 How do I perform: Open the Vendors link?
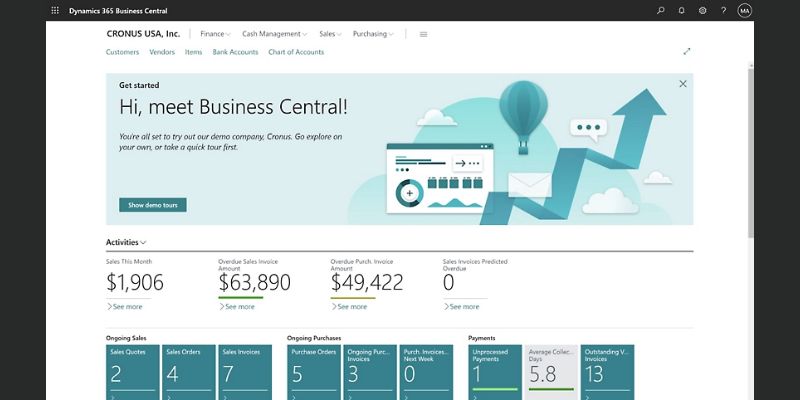[162, 52]
